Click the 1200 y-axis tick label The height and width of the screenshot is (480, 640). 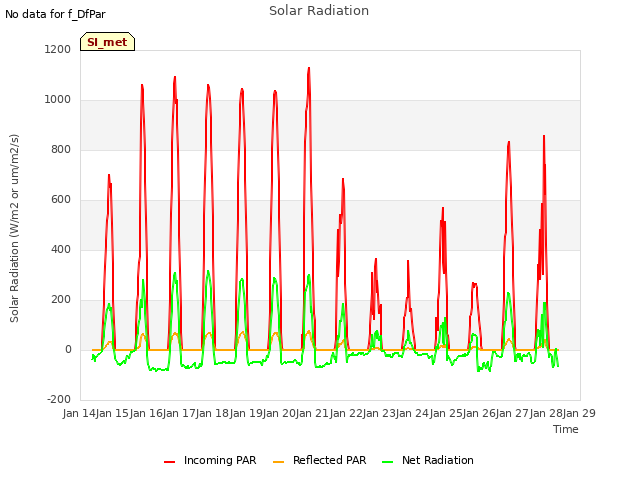click(x=58, y=49)
